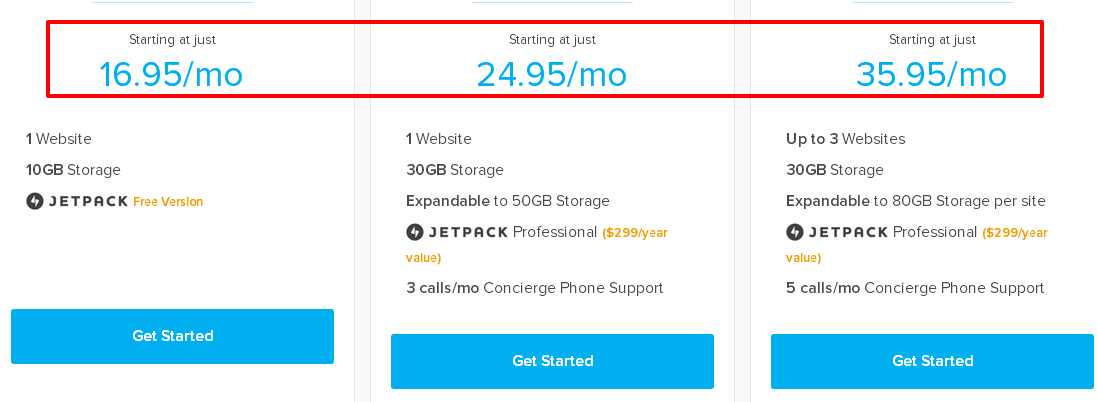Screen dimensions: 1098x402
Task: Click Get Started under the 16.95/mo plan
Action: click(x=172, y=336)
